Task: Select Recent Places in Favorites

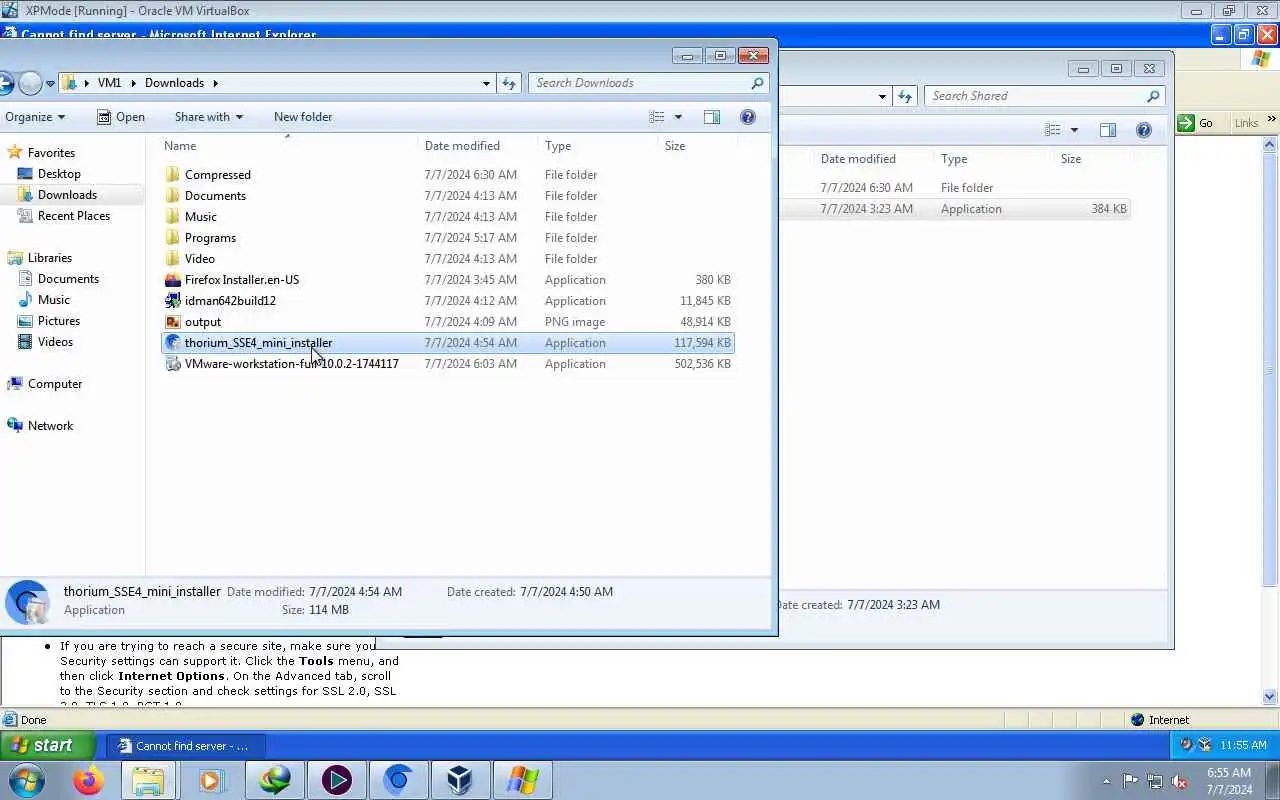Action: [74, 216]
